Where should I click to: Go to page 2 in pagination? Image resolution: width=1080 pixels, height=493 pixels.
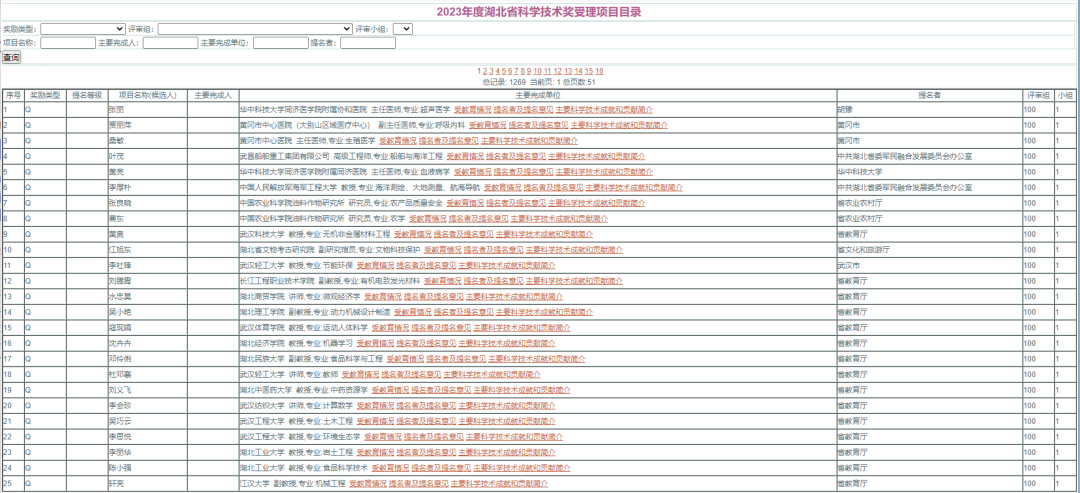[x=485, y=71]
